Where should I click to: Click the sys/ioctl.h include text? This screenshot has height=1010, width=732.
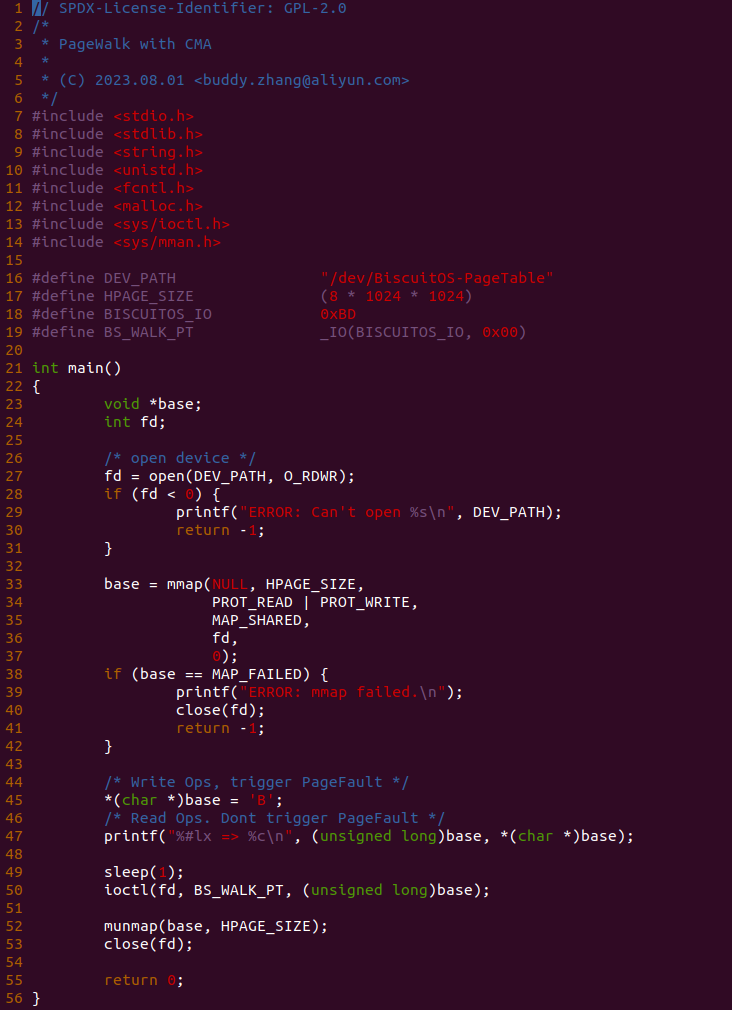[x=171, y=224]
